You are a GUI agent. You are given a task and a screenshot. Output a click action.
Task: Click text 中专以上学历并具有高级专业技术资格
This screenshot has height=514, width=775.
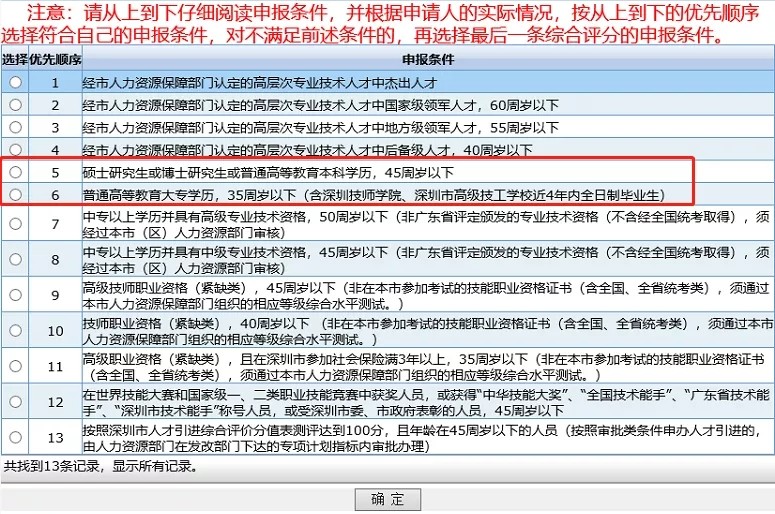click(x=194, y=216)
